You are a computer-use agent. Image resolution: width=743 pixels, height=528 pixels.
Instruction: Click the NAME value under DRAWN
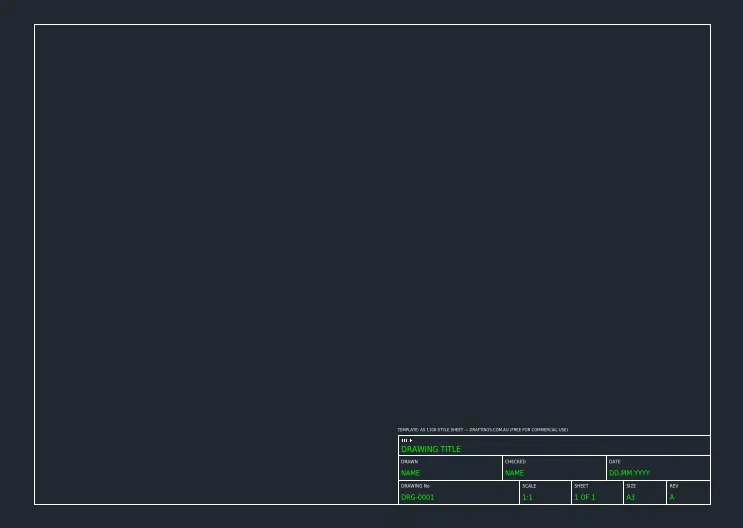[x=410, y=473]
